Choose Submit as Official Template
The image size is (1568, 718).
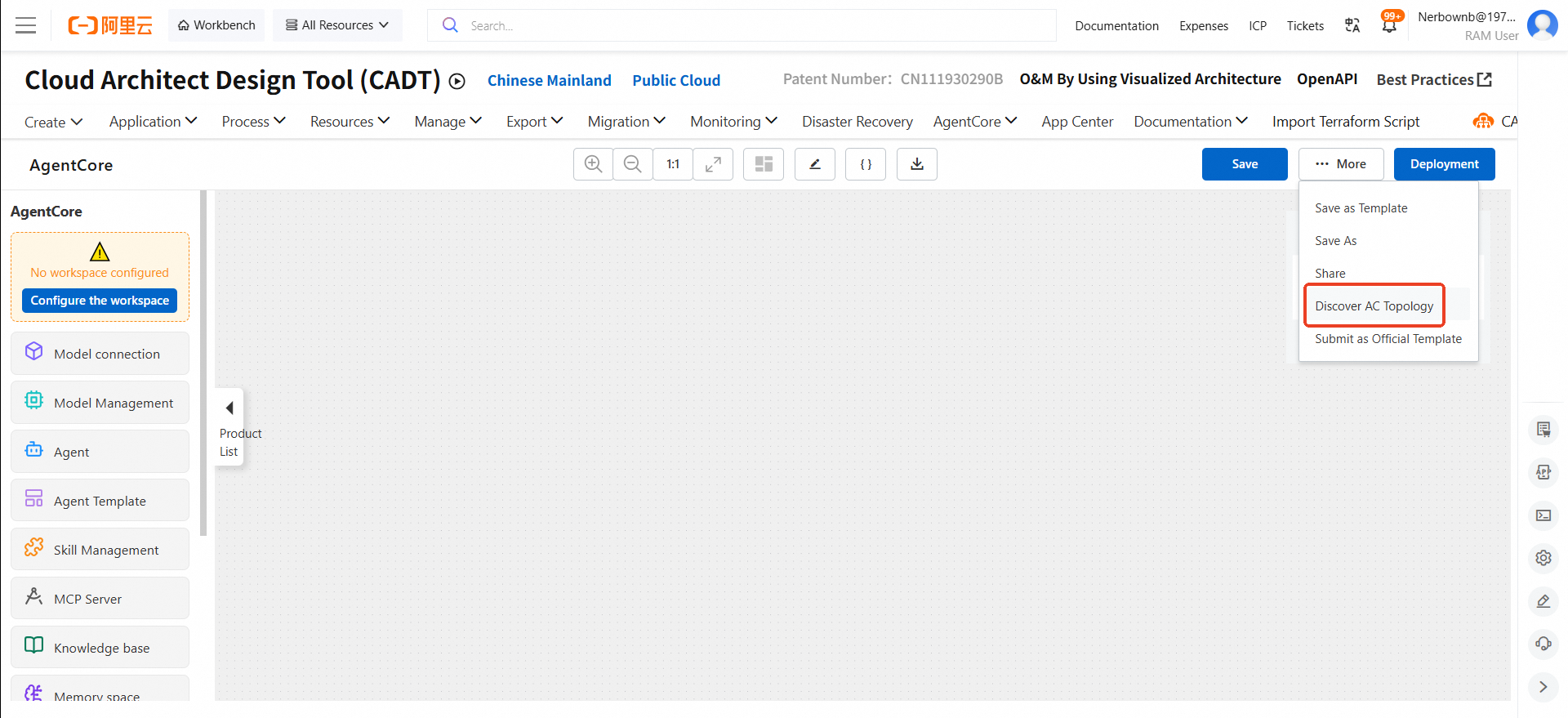1388,339
